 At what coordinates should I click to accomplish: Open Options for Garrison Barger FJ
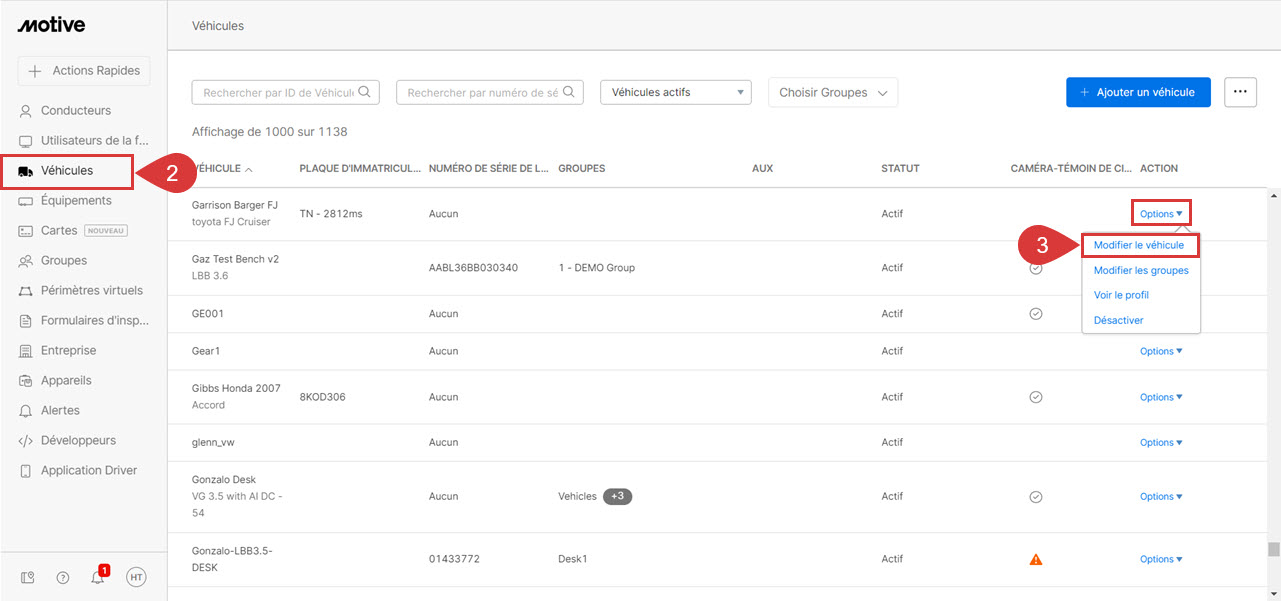(1159, 212)
